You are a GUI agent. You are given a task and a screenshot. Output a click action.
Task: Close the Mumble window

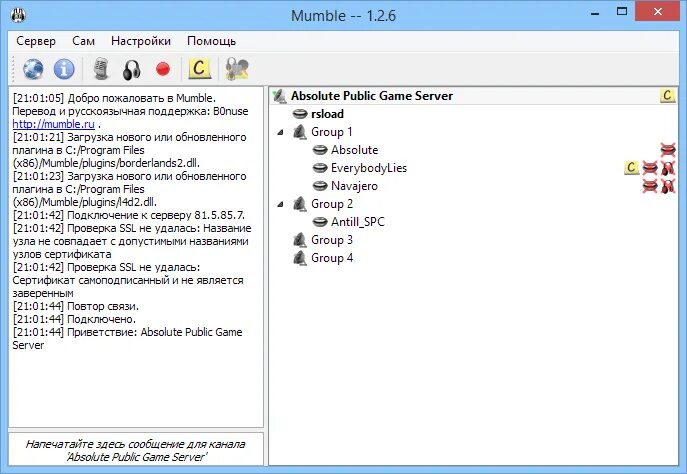click(x=658, y=12)
